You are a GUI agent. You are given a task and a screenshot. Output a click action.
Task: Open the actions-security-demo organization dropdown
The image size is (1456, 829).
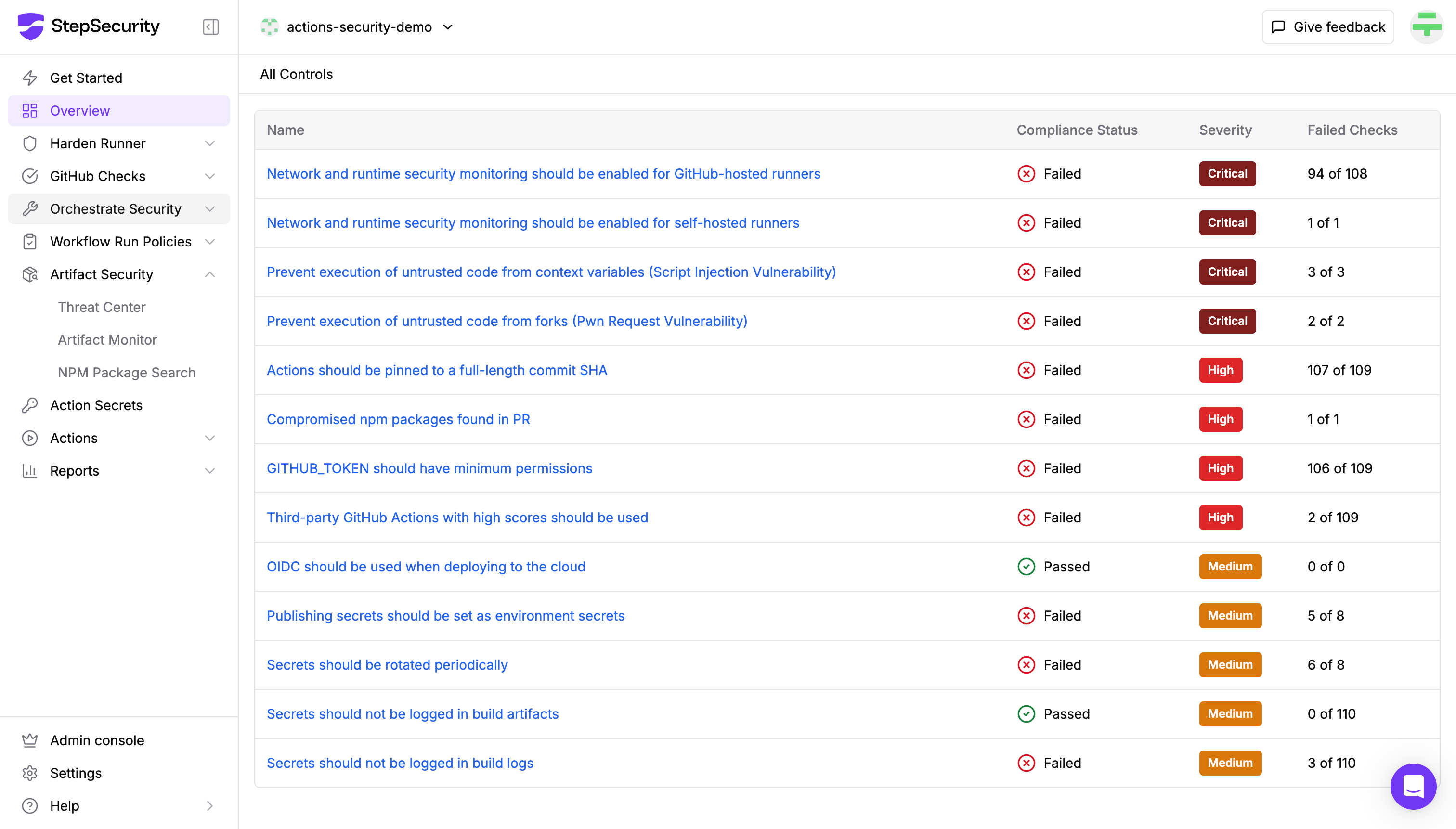tap(358, 27)
